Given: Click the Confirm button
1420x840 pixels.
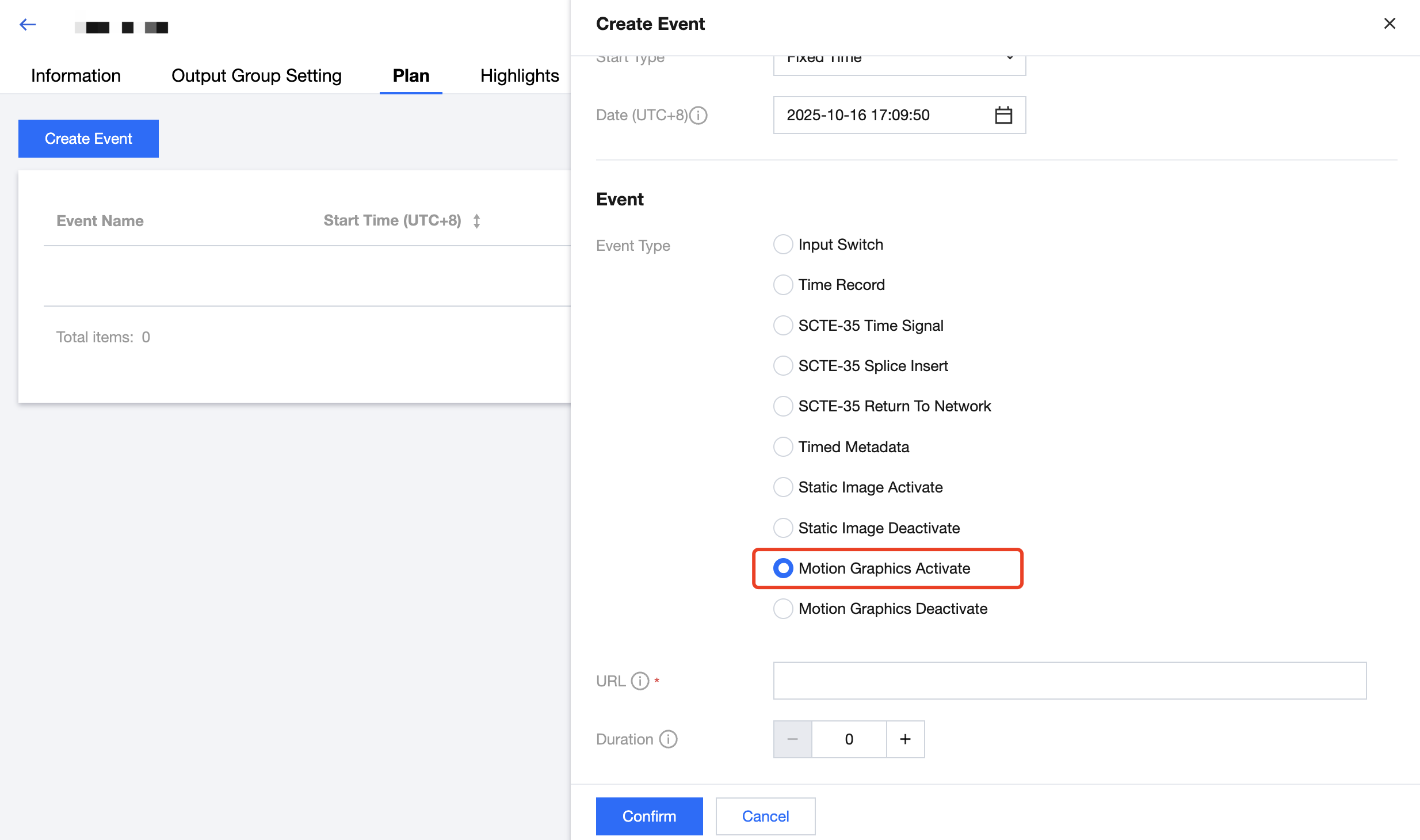Looking at the screenshot, I should [x=649, y=816].
